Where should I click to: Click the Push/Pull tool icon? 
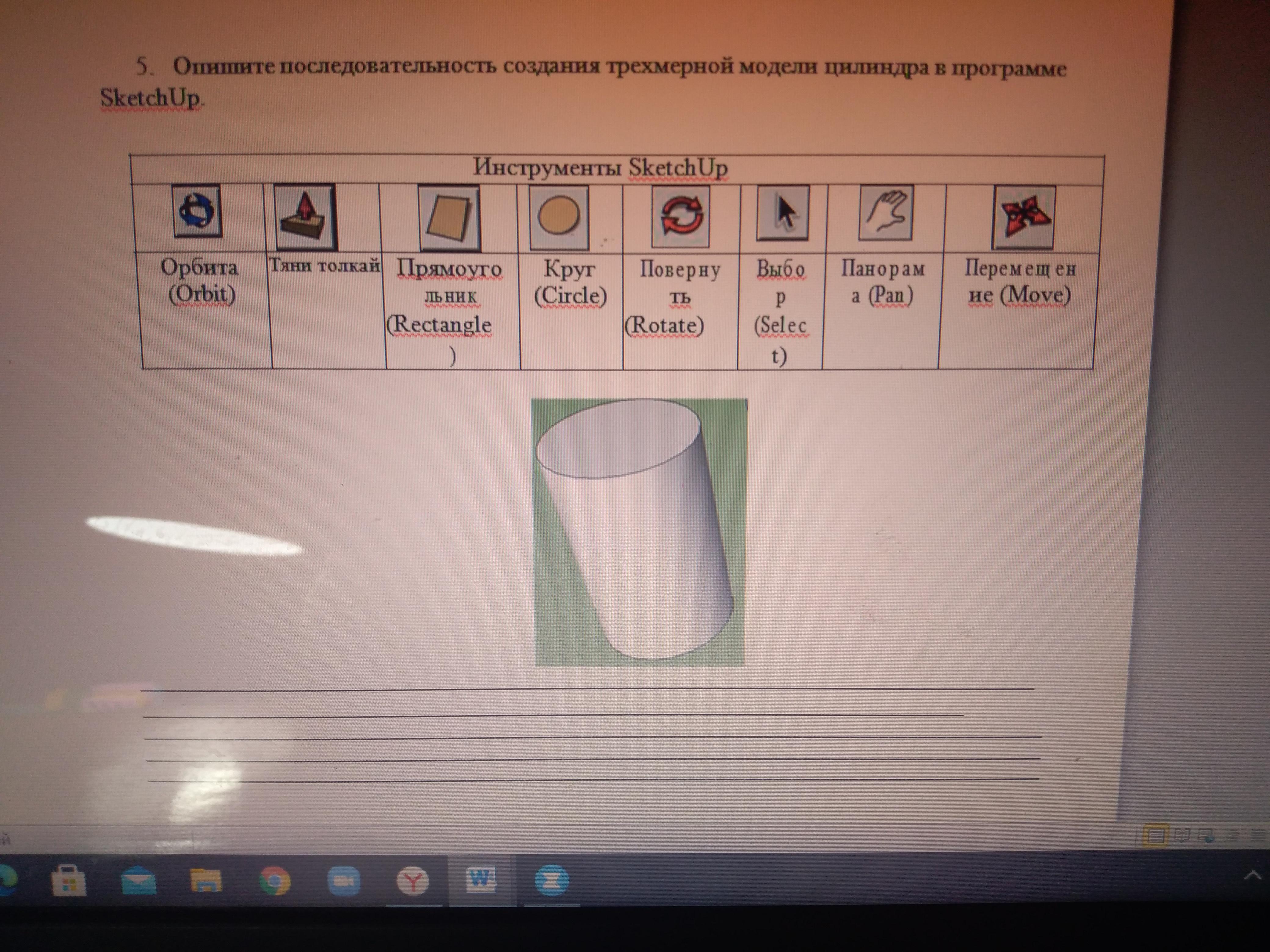(305, 217)
